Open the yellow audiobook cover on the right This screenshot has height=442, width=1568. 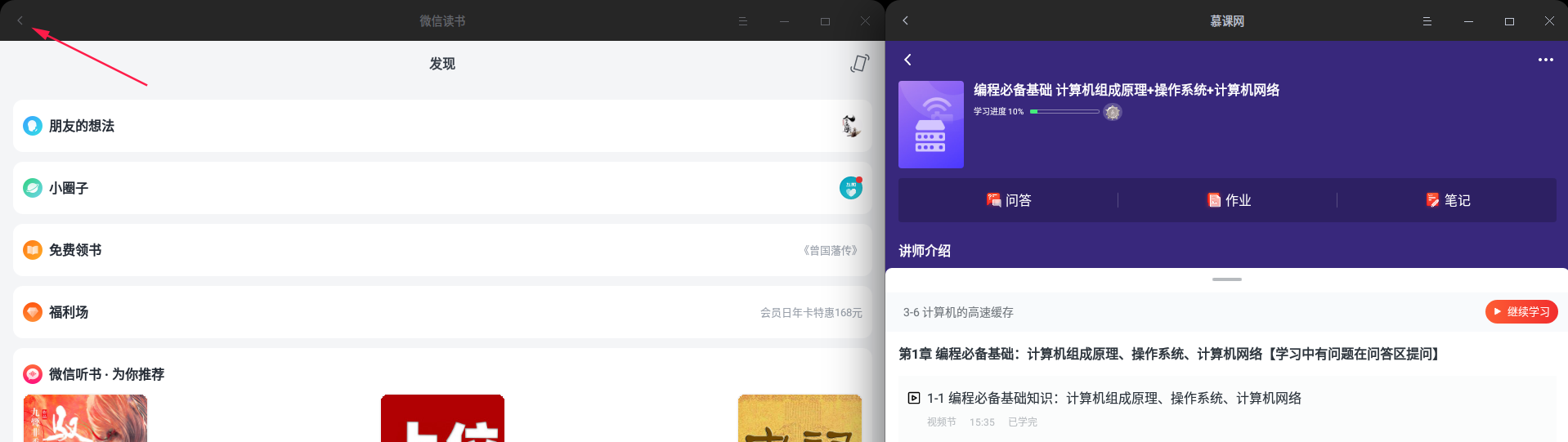(800, 418)
